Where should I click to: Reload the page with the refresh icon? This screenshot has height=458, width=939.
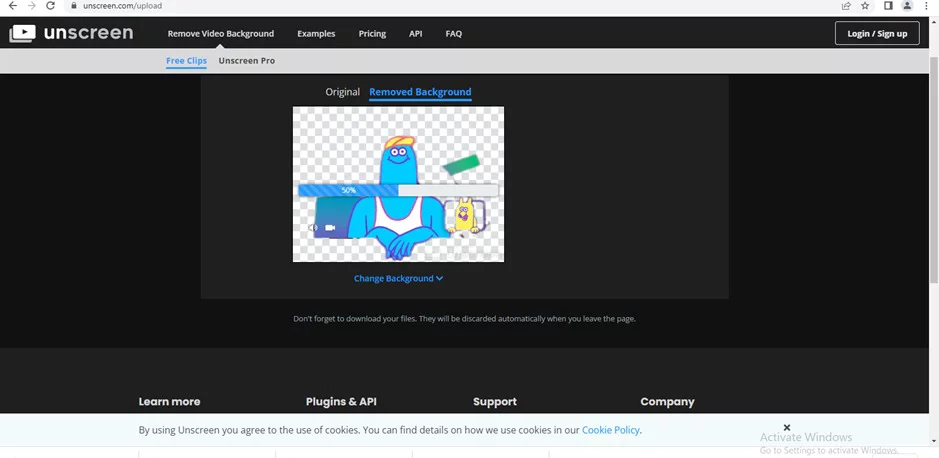pos(51,6)
